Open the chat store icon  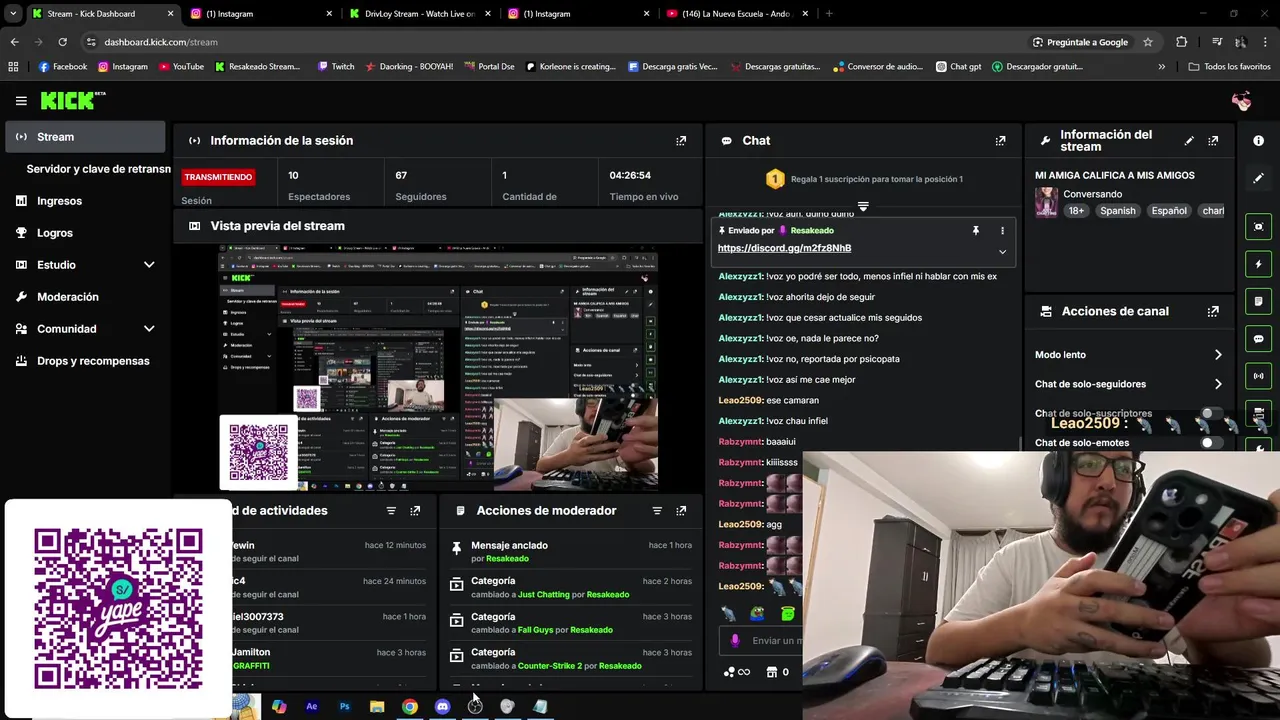[771, 672]
